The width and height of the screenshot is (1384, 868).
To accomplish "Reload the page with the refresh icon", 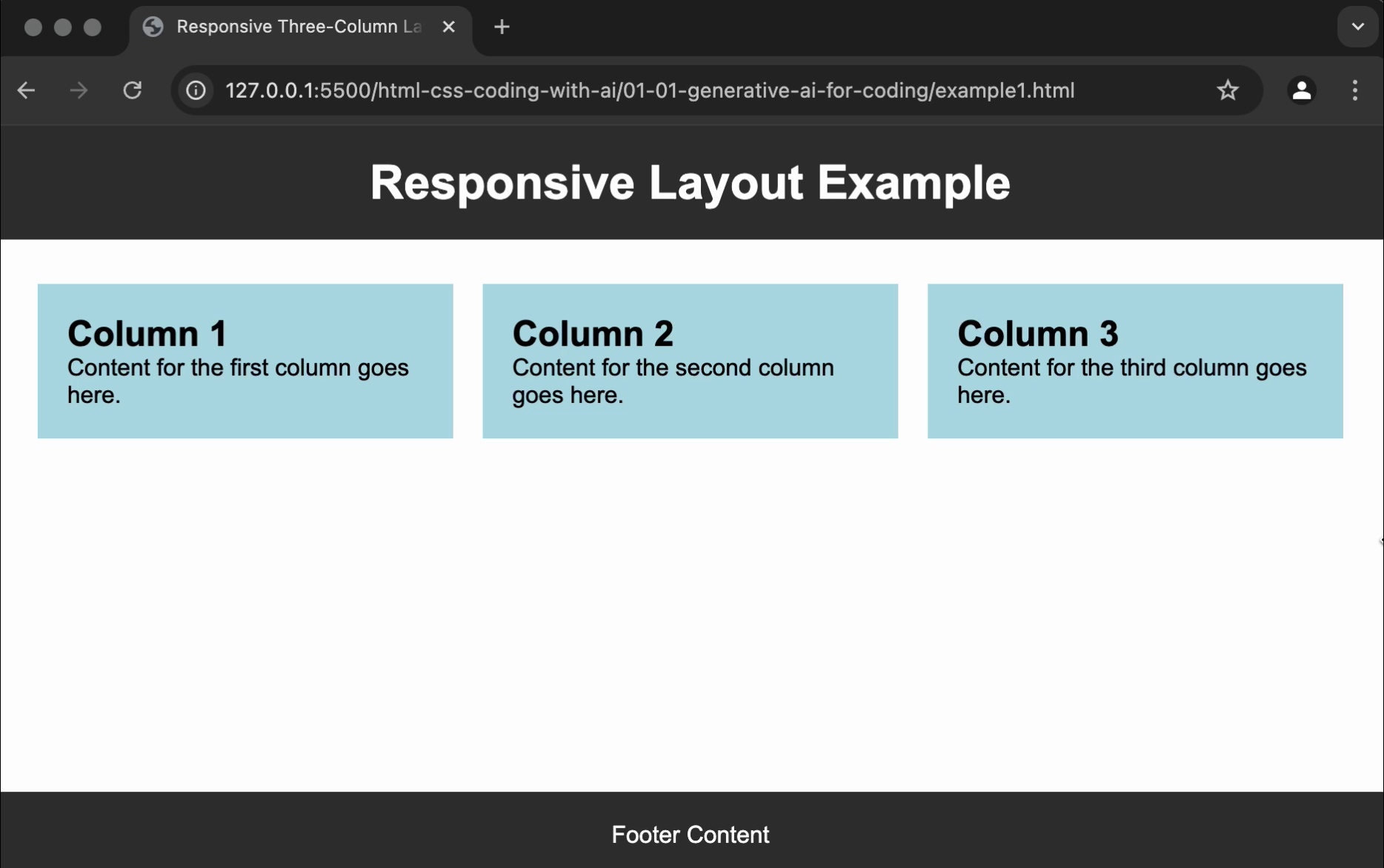I will coord(132,90).
